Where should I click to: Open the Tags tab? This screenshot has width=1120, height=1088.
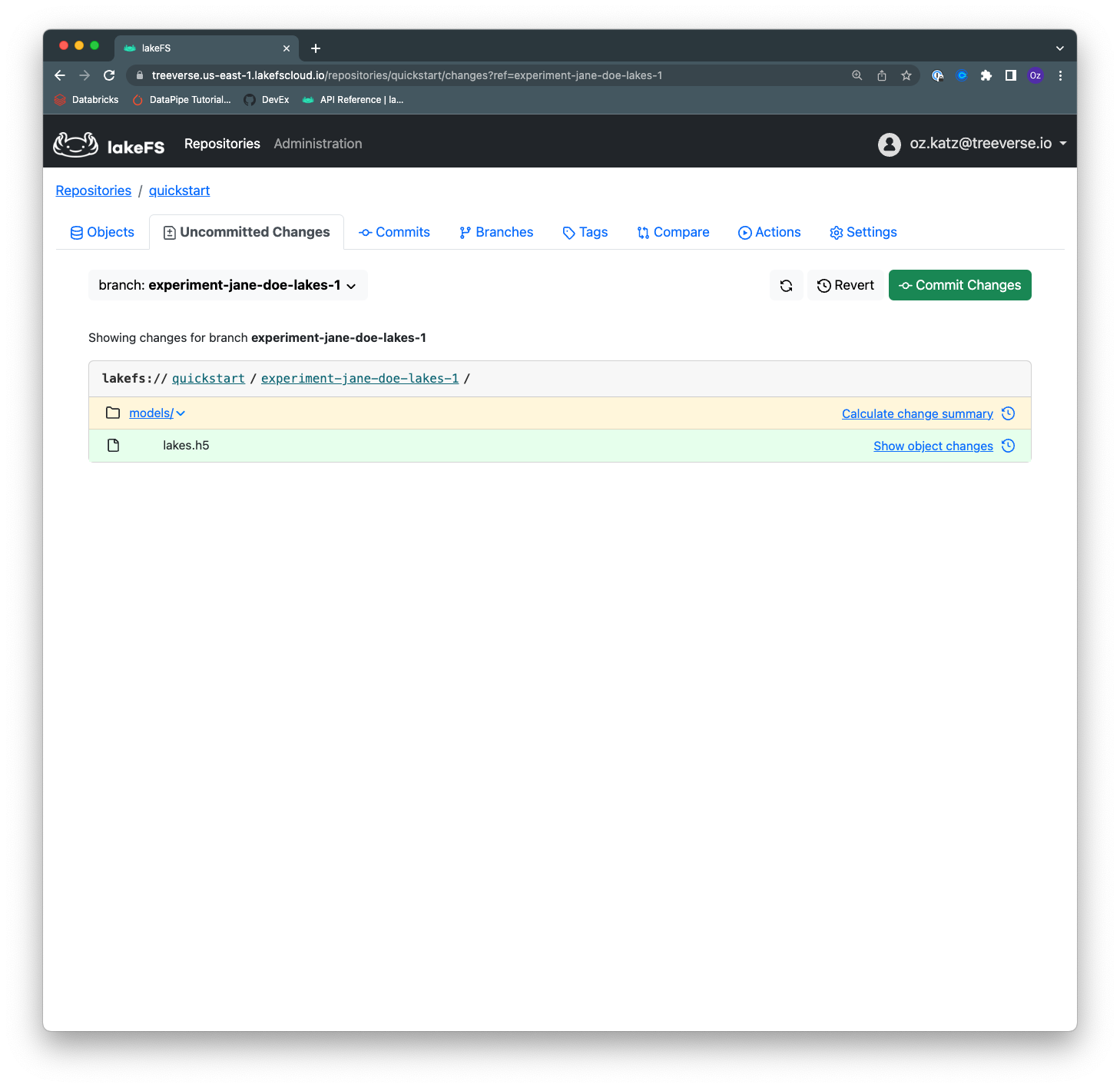coord(585,232)
